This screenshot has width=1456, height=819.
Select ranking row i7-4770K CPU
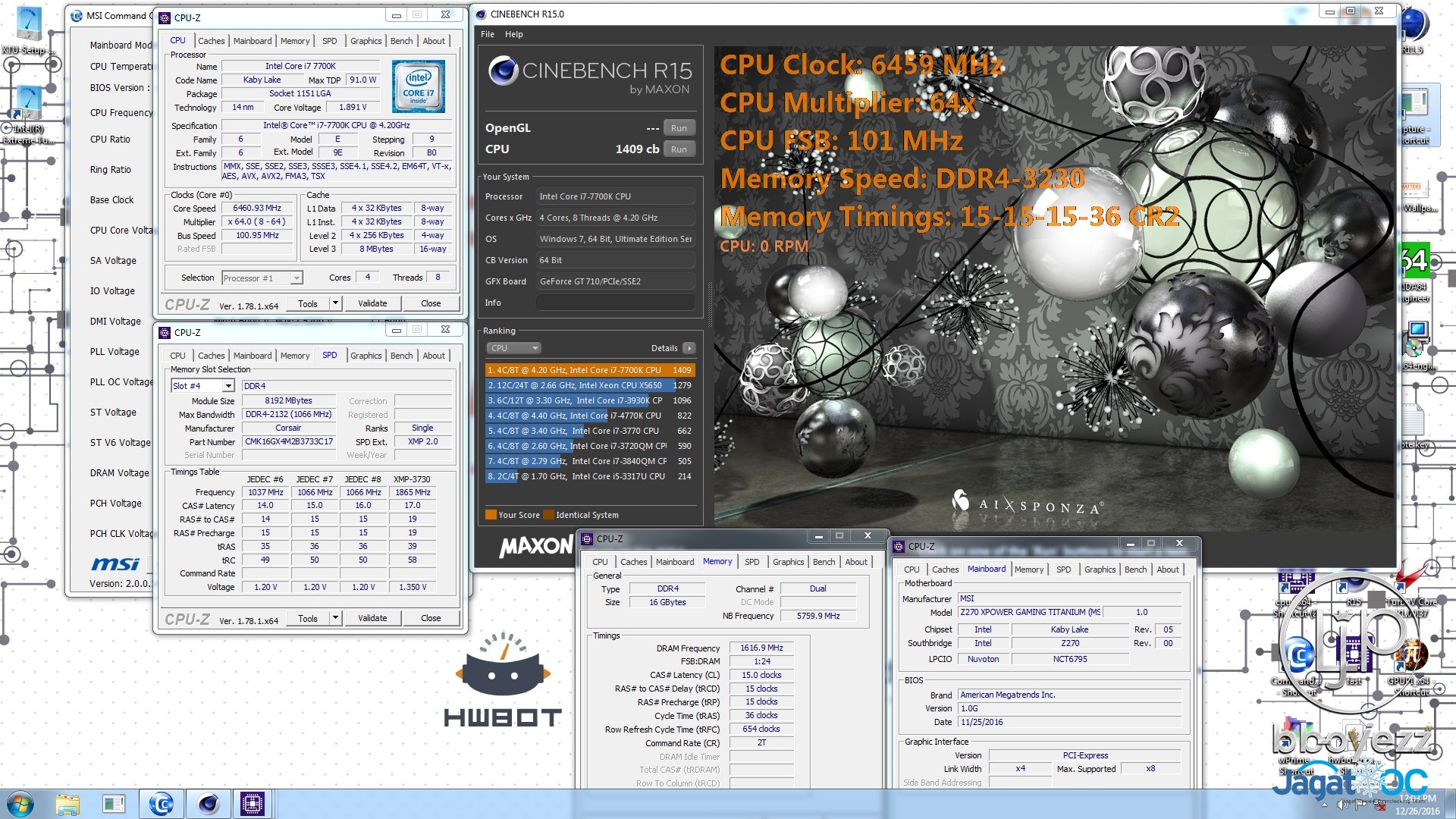tap(589, 416)
